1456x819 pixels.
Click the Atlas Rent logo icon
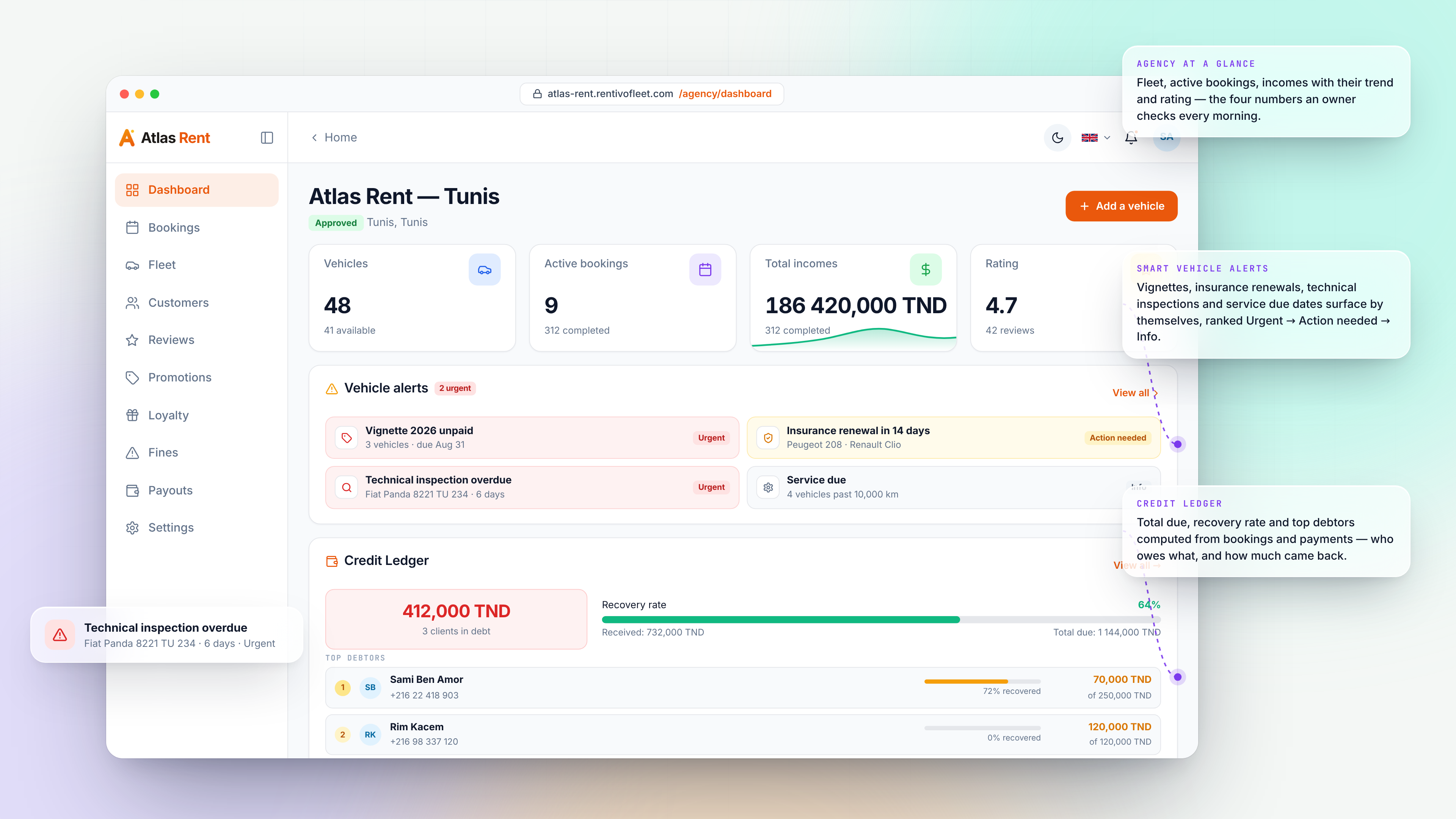(127, 137)
